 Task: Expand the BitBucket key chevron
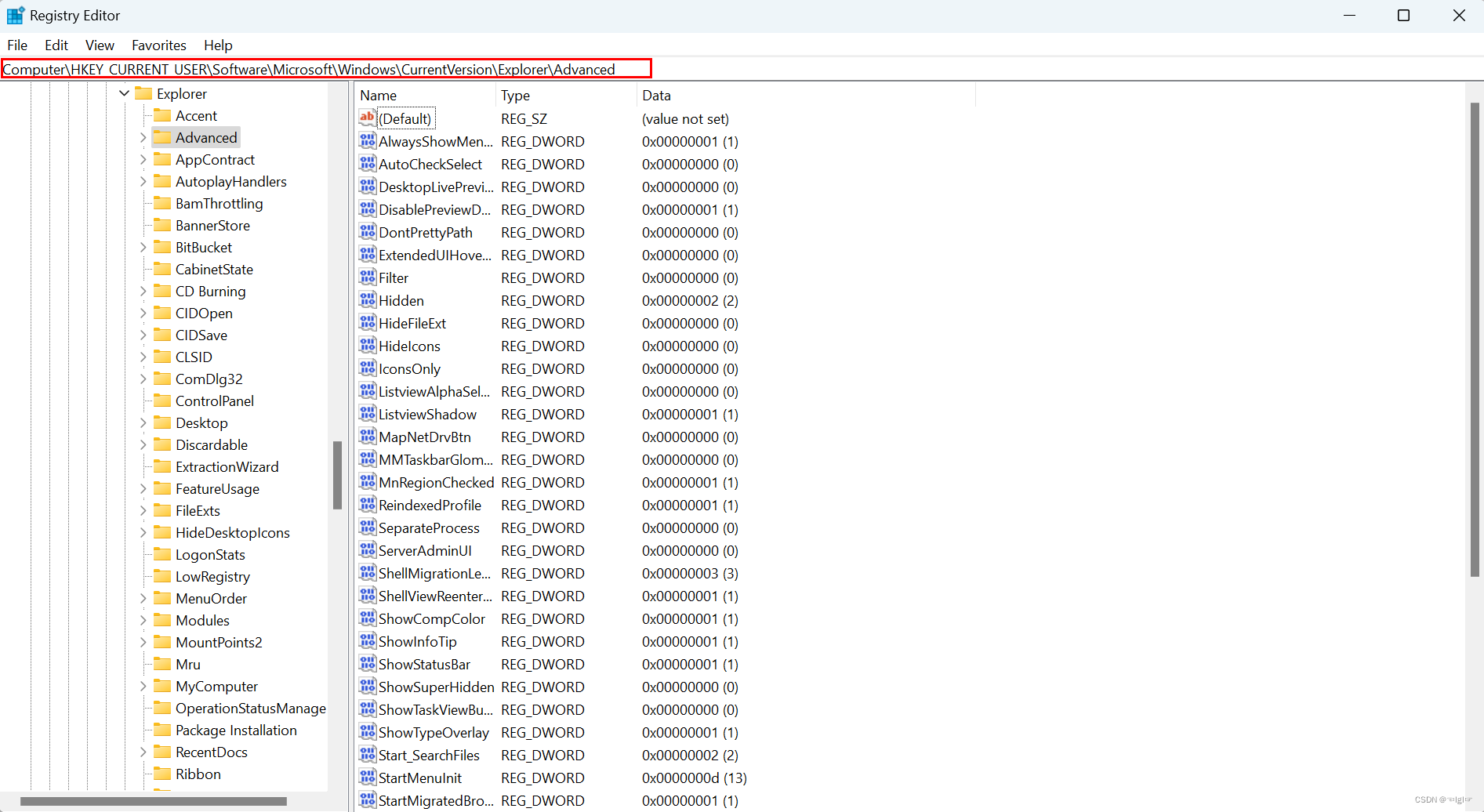pyautogui.click(x=143, y=248)
